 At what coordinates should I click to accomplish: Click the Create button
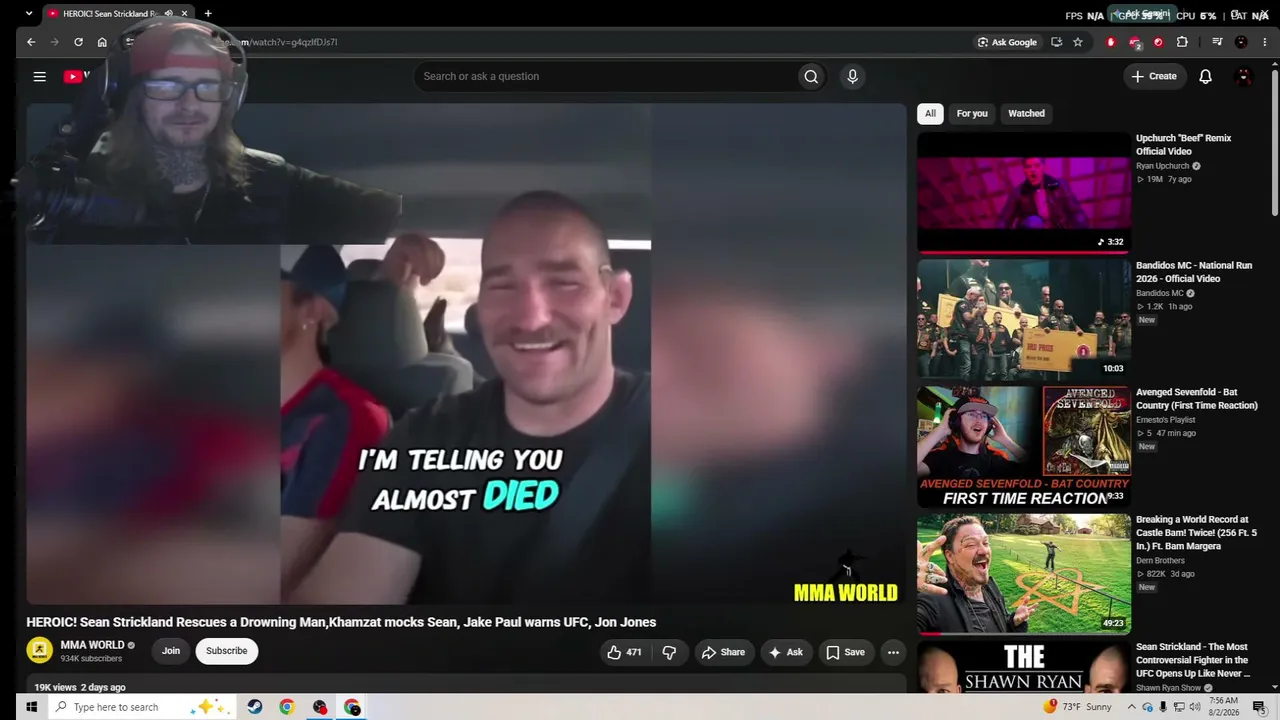(1154, 76)
